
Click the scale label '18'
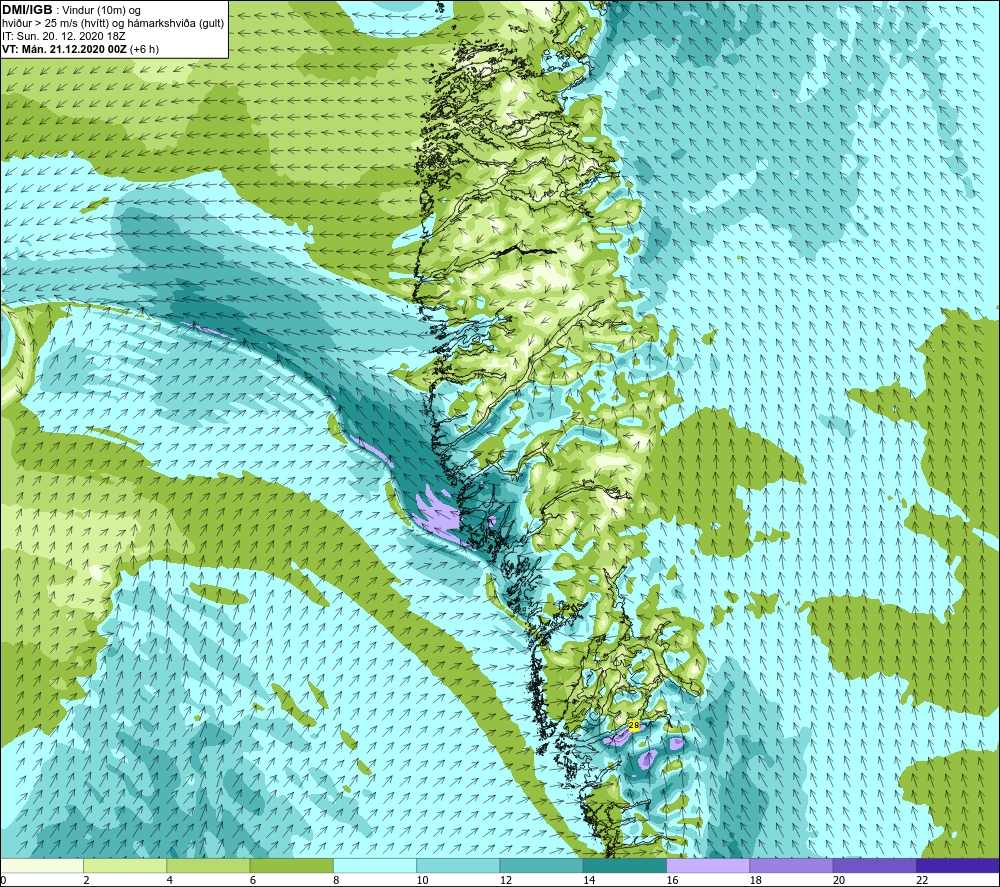pyautogui.click(x=756, y=881)
